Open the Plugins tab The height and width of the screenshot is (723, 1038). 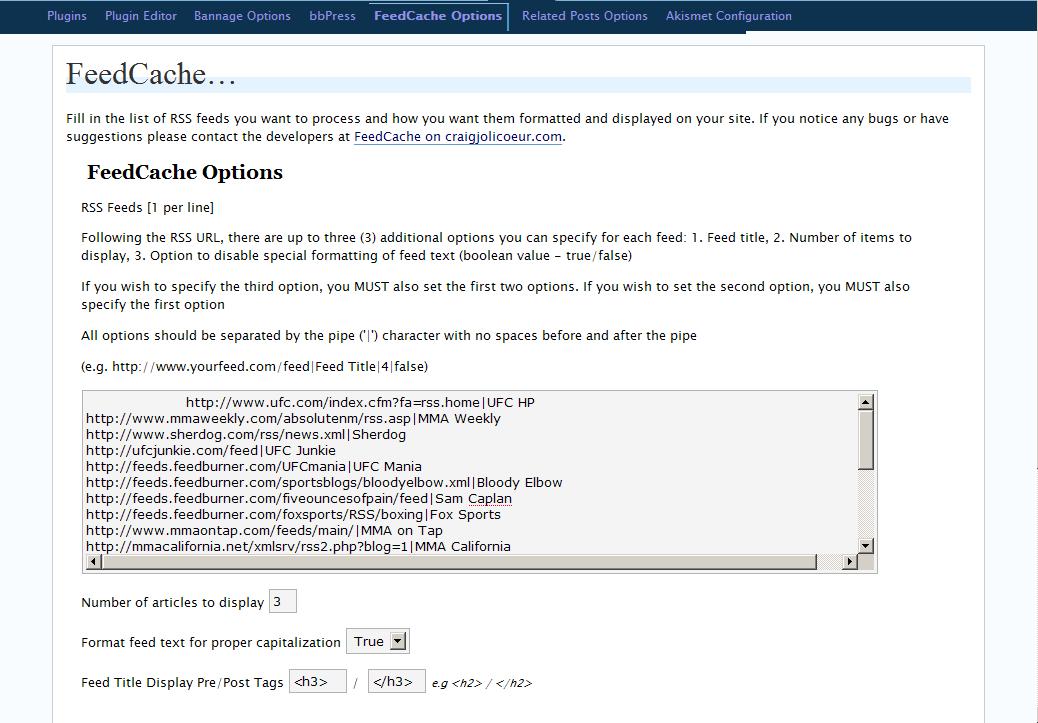[67, 16]
